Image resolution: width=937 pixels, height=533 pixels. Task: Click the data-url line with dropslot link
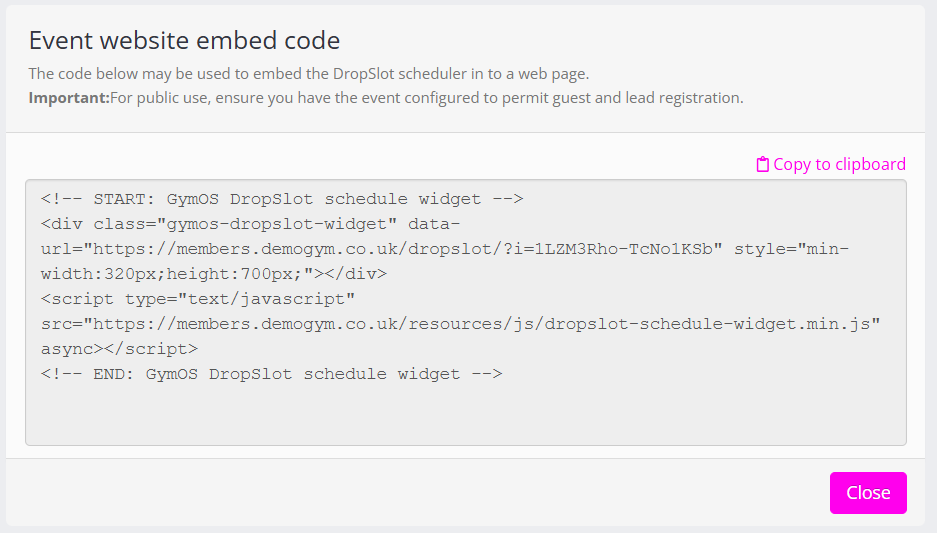(380, 249)
